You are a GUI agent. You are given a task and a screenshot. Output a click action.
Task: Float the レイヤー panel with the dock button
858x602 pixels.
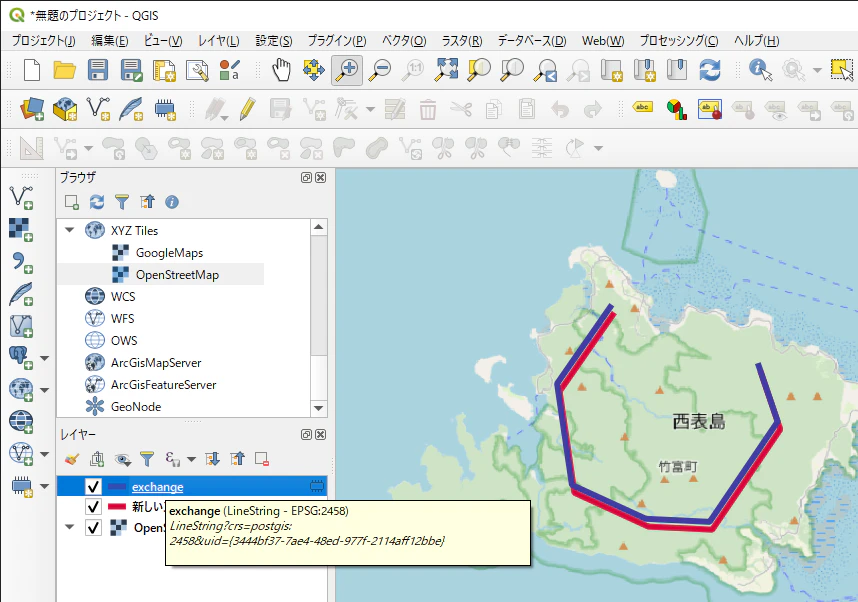tap(306, 435)
